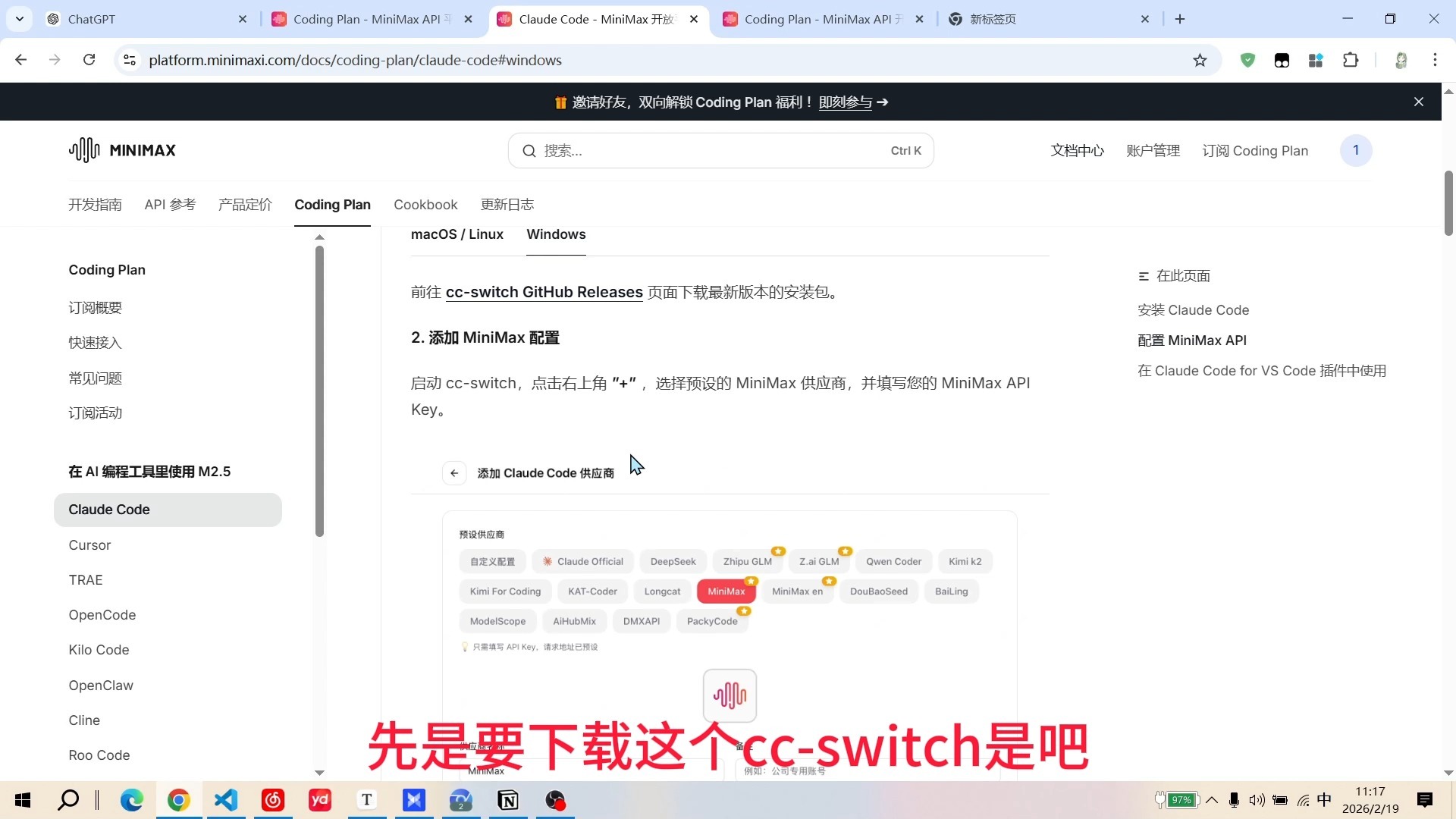Open Notion from the taskbar
The width and height of the screenshot is (1456, 819).
(x=508, y=800)
